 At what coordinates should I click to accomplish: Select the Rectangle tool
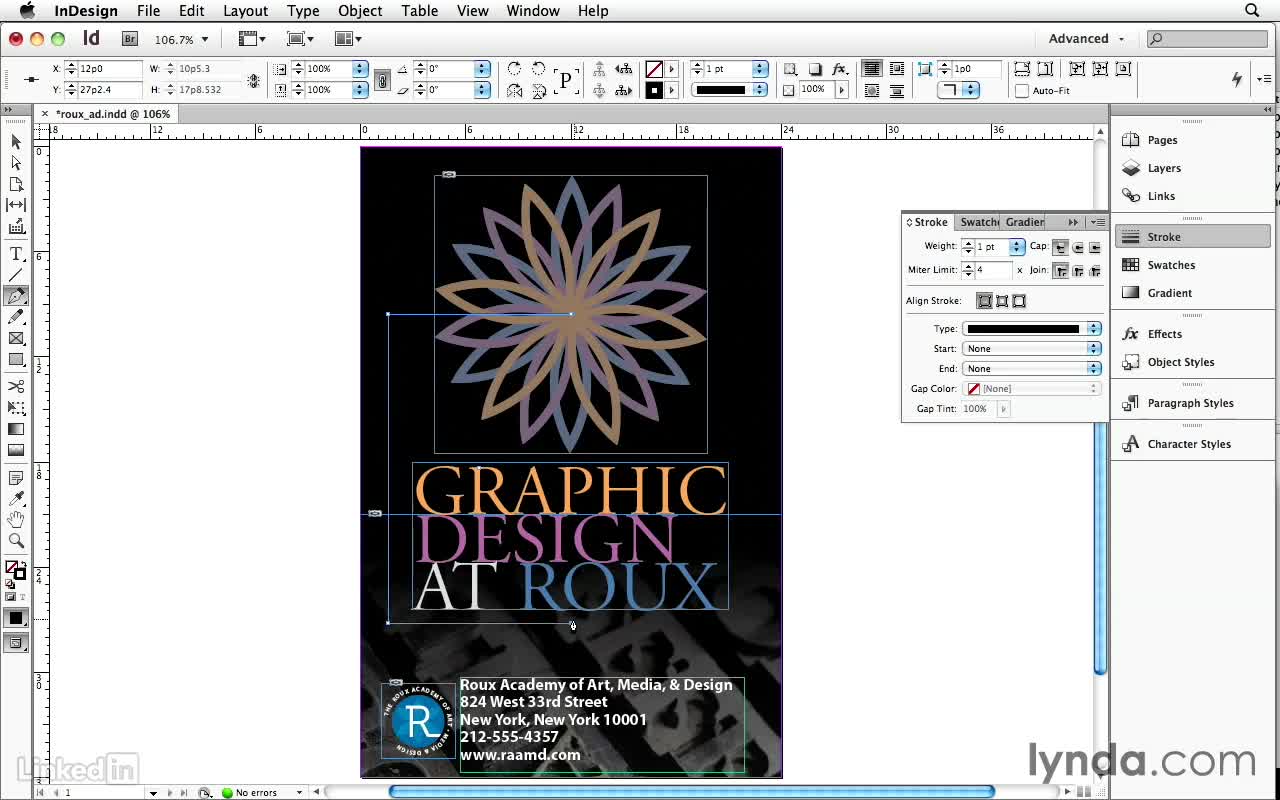(x=16, y=359)
